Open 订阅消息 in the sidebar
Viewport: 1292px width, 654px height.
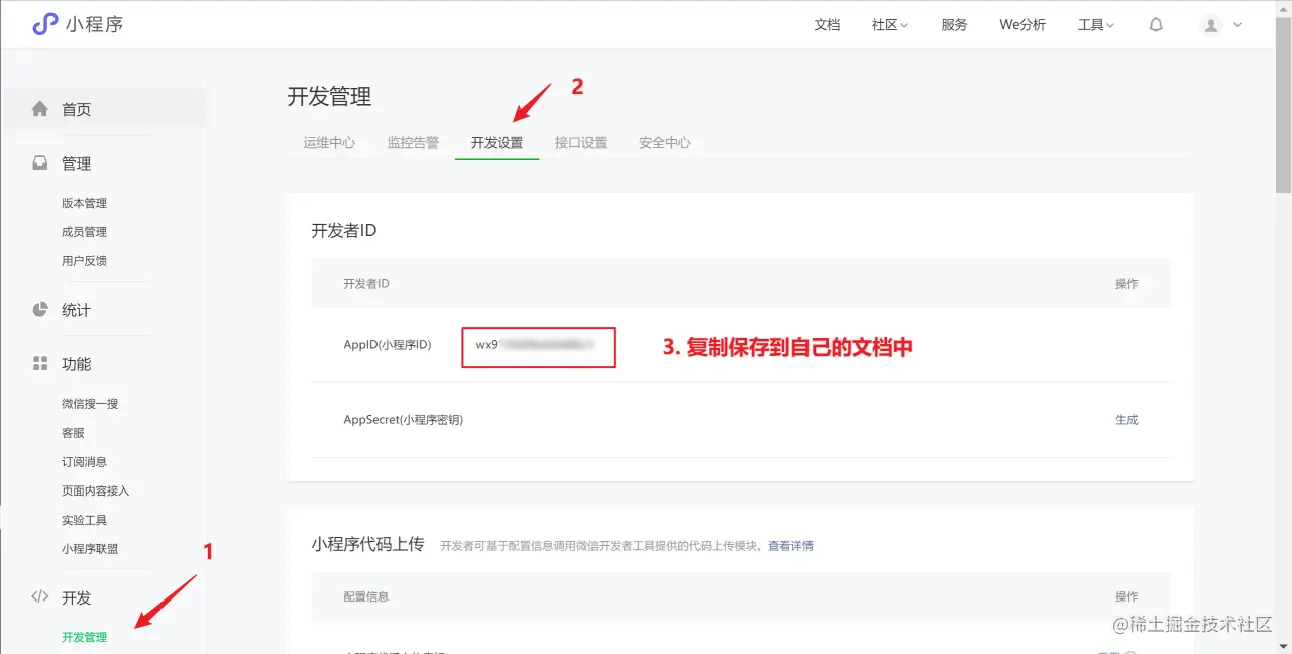click(84, 462)
